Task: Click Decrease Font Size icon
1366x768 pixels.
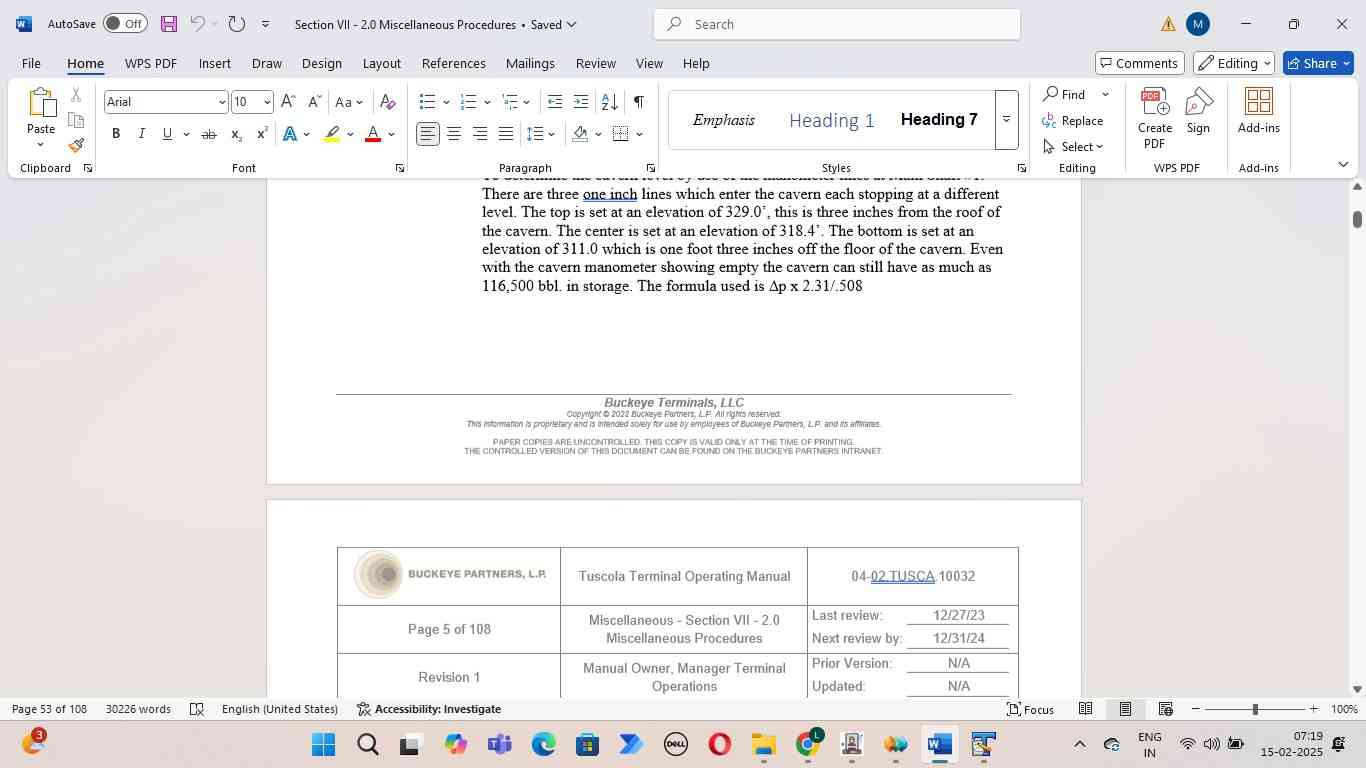Action: coord(314,102)
